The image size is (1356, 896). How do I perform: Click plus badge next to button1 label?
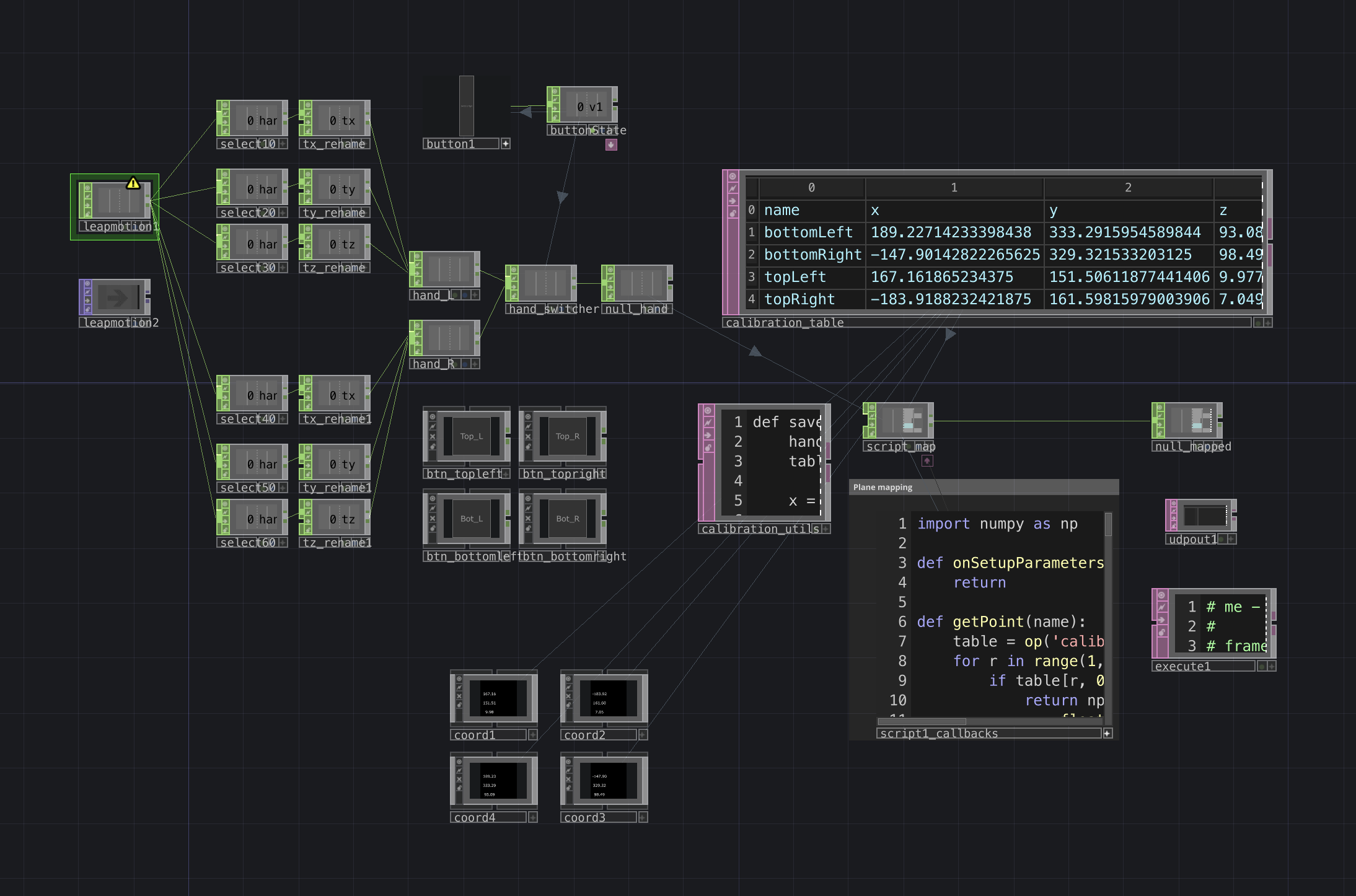(506, 144)
